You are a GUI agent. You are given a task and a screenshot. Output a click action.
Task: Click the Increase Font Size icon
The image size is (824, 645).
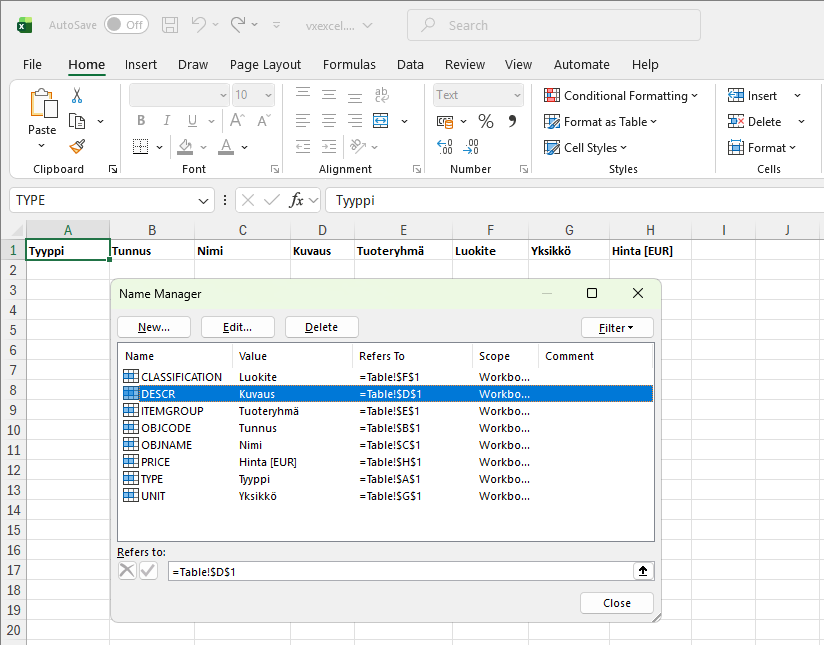click(x=237, y=121)
